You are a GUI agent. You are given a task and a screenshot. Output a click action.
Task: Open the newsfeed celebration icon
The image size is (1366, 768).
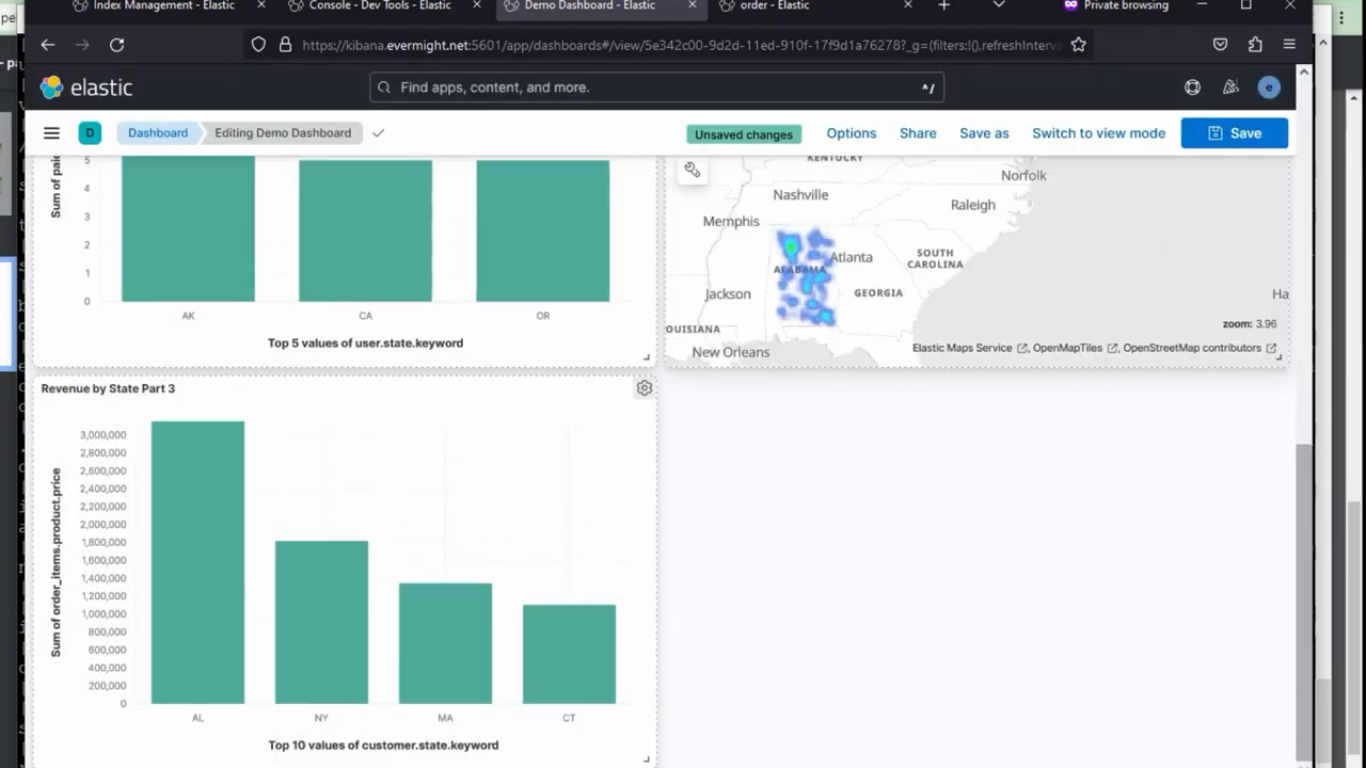[x=1231, y=87]
